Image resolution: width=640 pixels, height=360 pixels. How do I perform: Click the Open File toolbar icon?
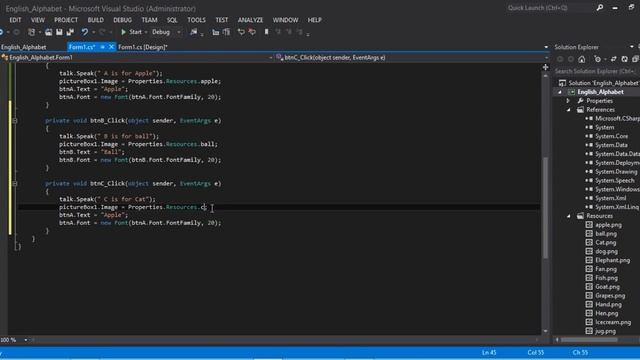point(49,32)
